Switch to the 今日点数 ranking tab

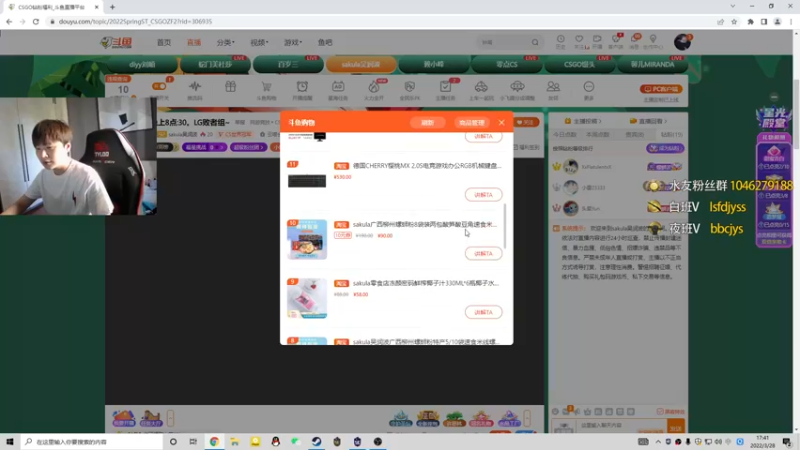(565, 135)
